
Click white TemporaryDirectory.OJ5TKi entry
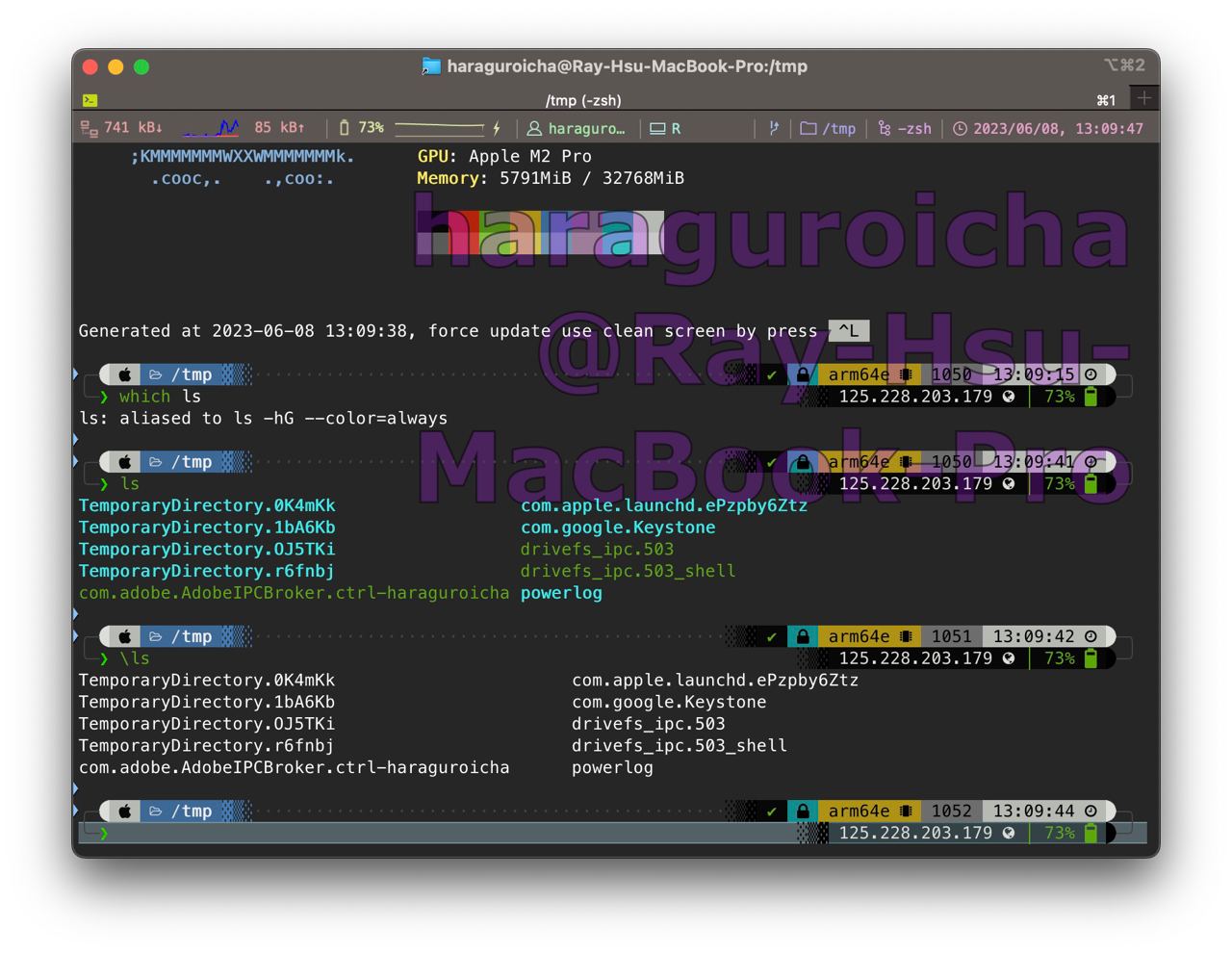[207, 724]
